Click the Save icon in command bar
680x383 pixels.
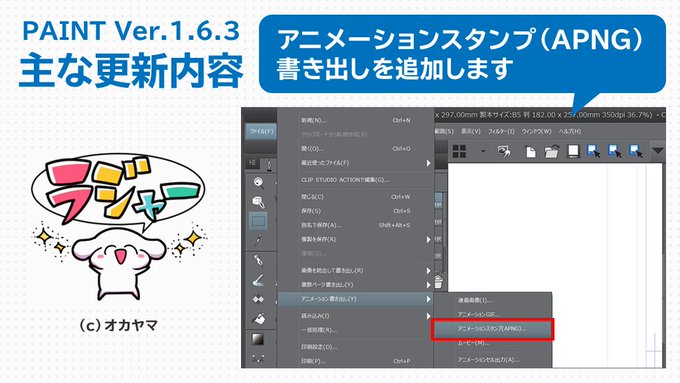573,151
